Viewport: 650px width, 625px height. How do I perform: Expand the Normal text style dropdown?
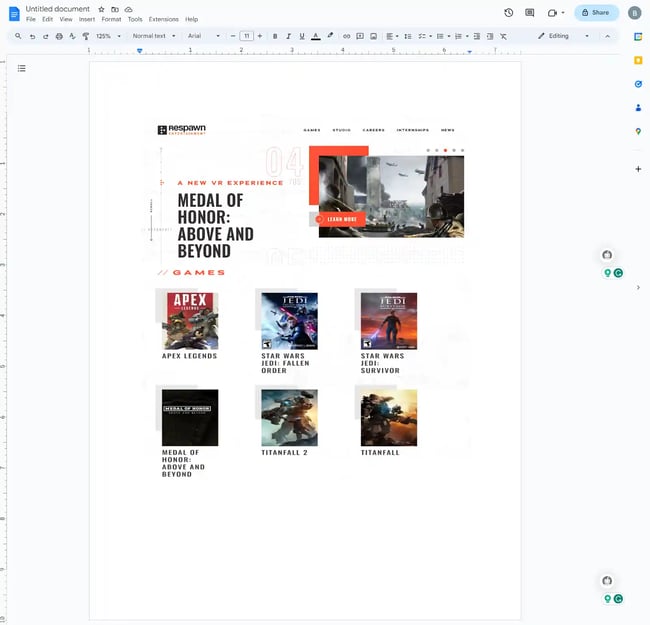pyautogui.click(x=154, y=36)
